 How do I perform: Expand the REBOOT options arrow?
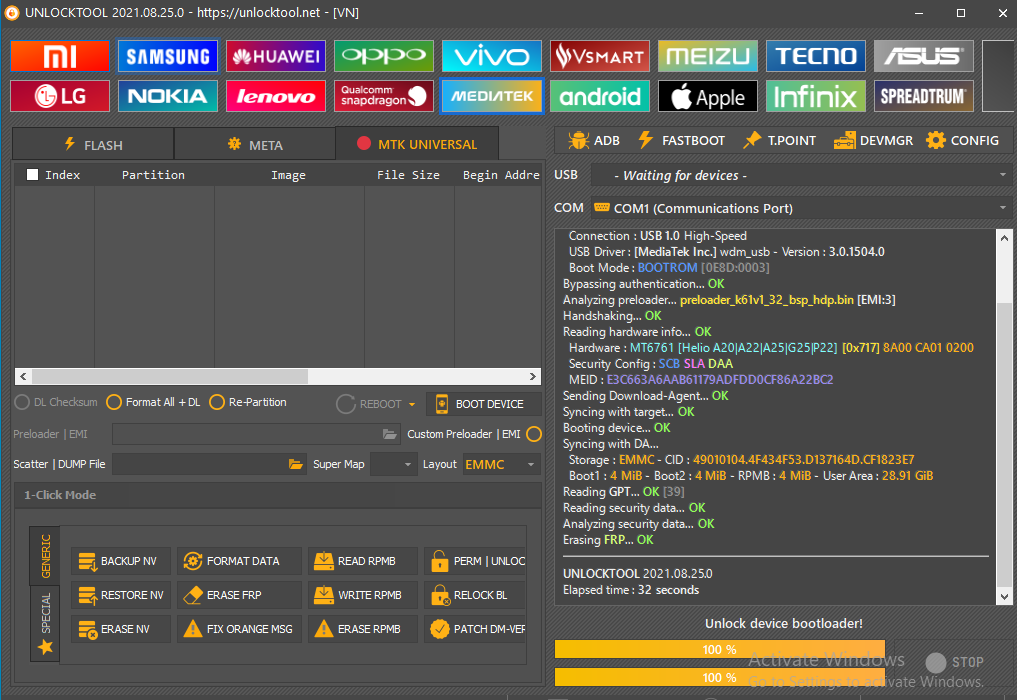[412, 404]
